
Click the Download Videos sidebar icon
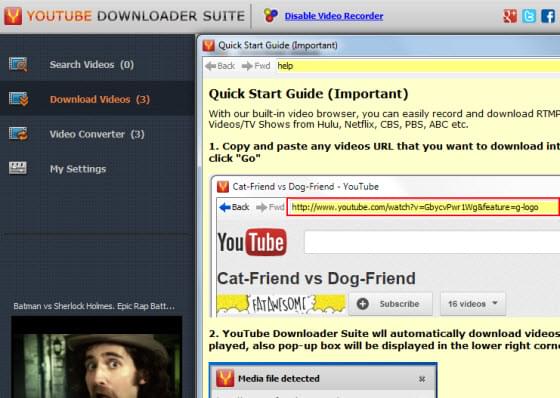[x=18, y=99]
